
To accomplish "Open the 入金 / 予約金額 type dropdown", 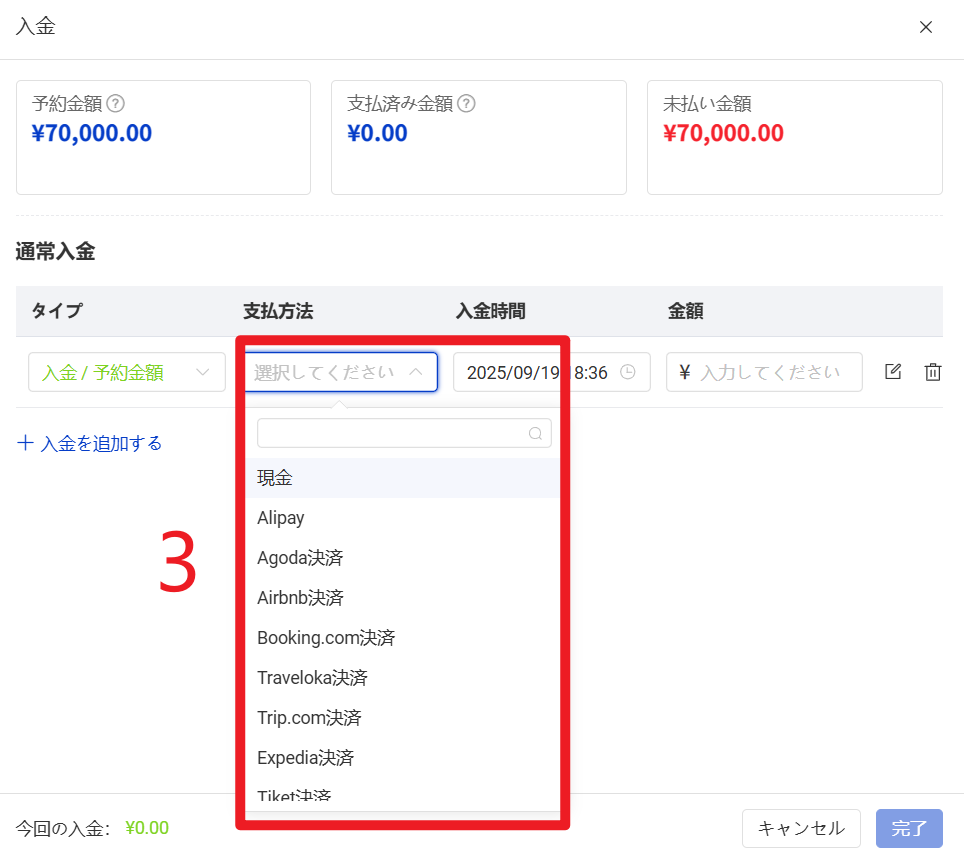I will 127,372.
